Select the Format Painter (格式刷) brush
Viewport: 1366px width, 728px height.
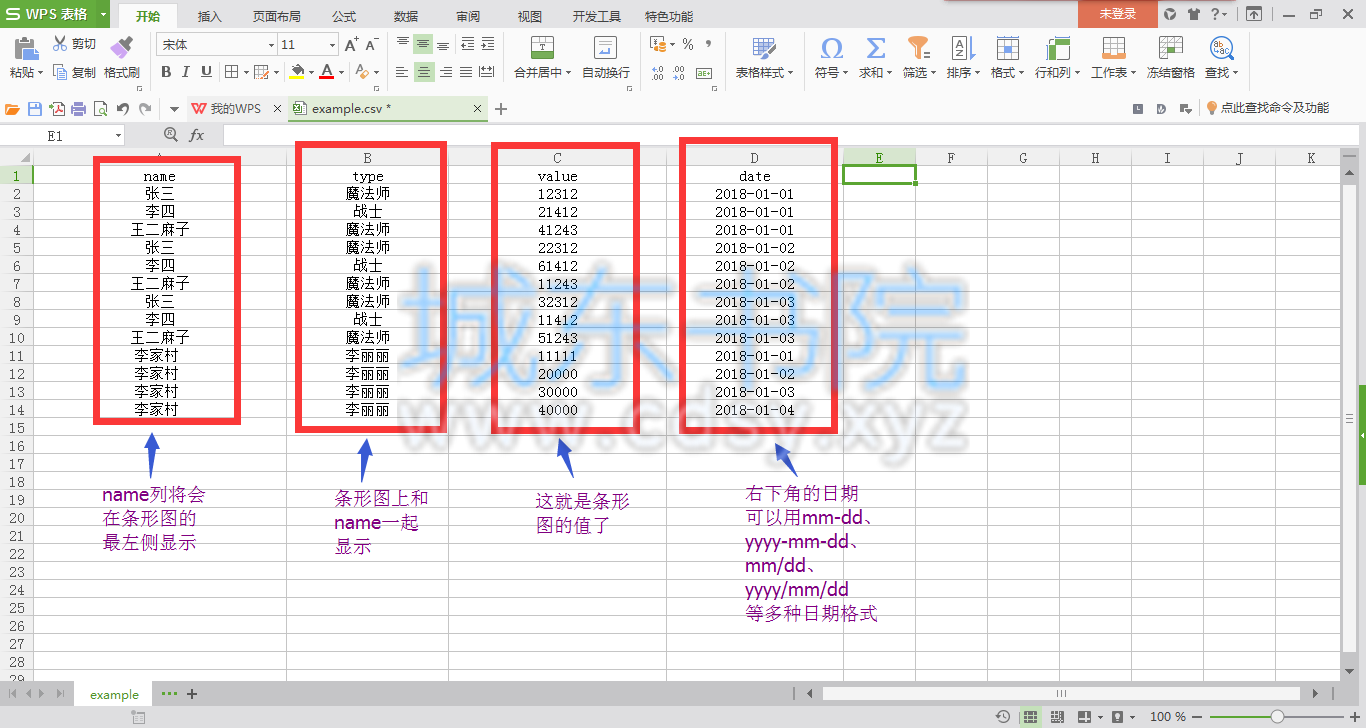tap(121, 48)
